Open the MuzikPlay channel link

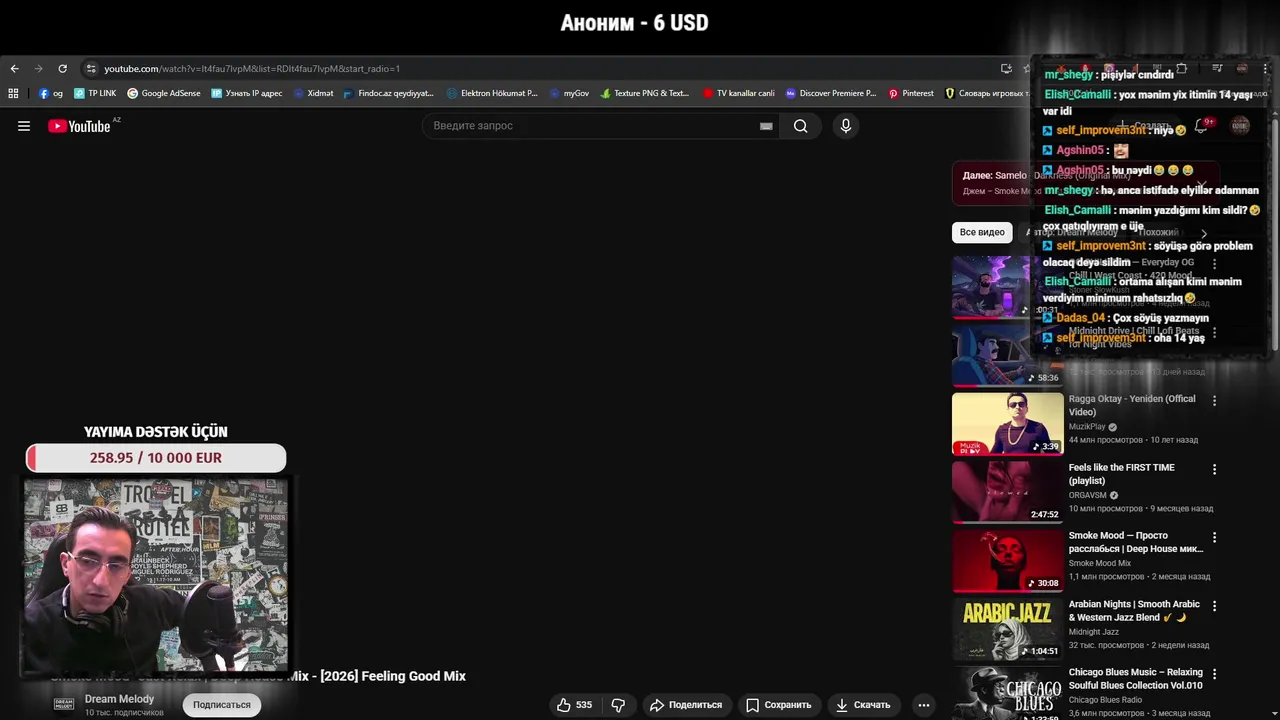pyautogui.click(x=1087, y=427)
